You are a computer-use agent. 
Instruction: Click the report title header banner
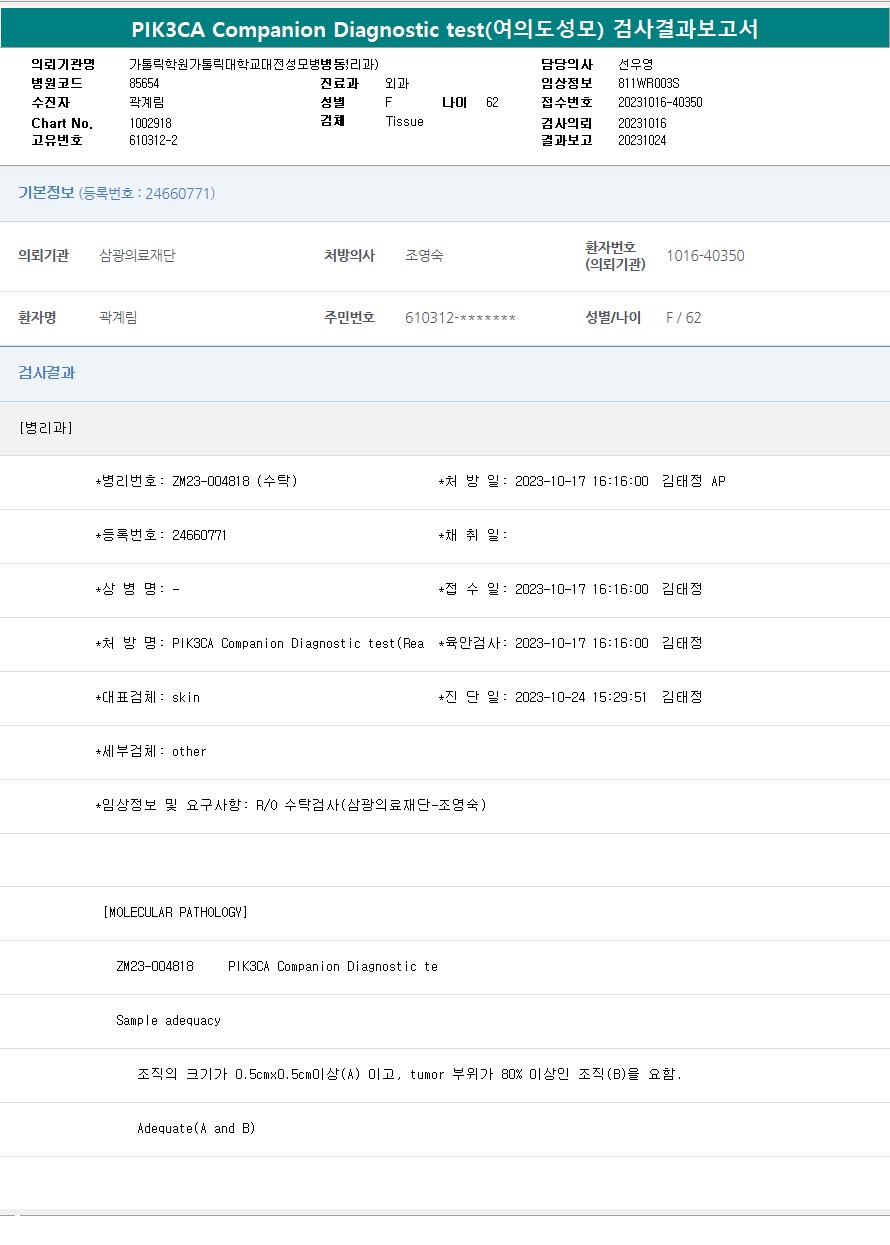pos(445,29)
